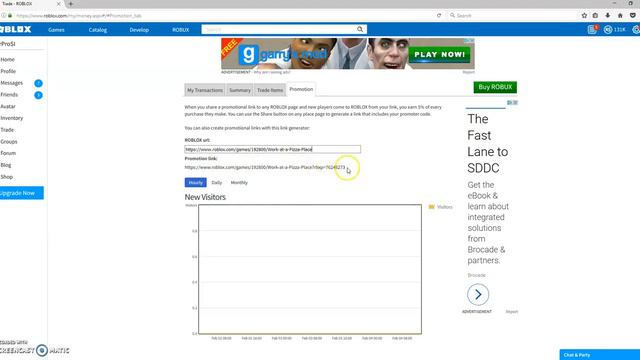Click the magnifier search icon in ROBLOX bar

click(x=360, y=29)
